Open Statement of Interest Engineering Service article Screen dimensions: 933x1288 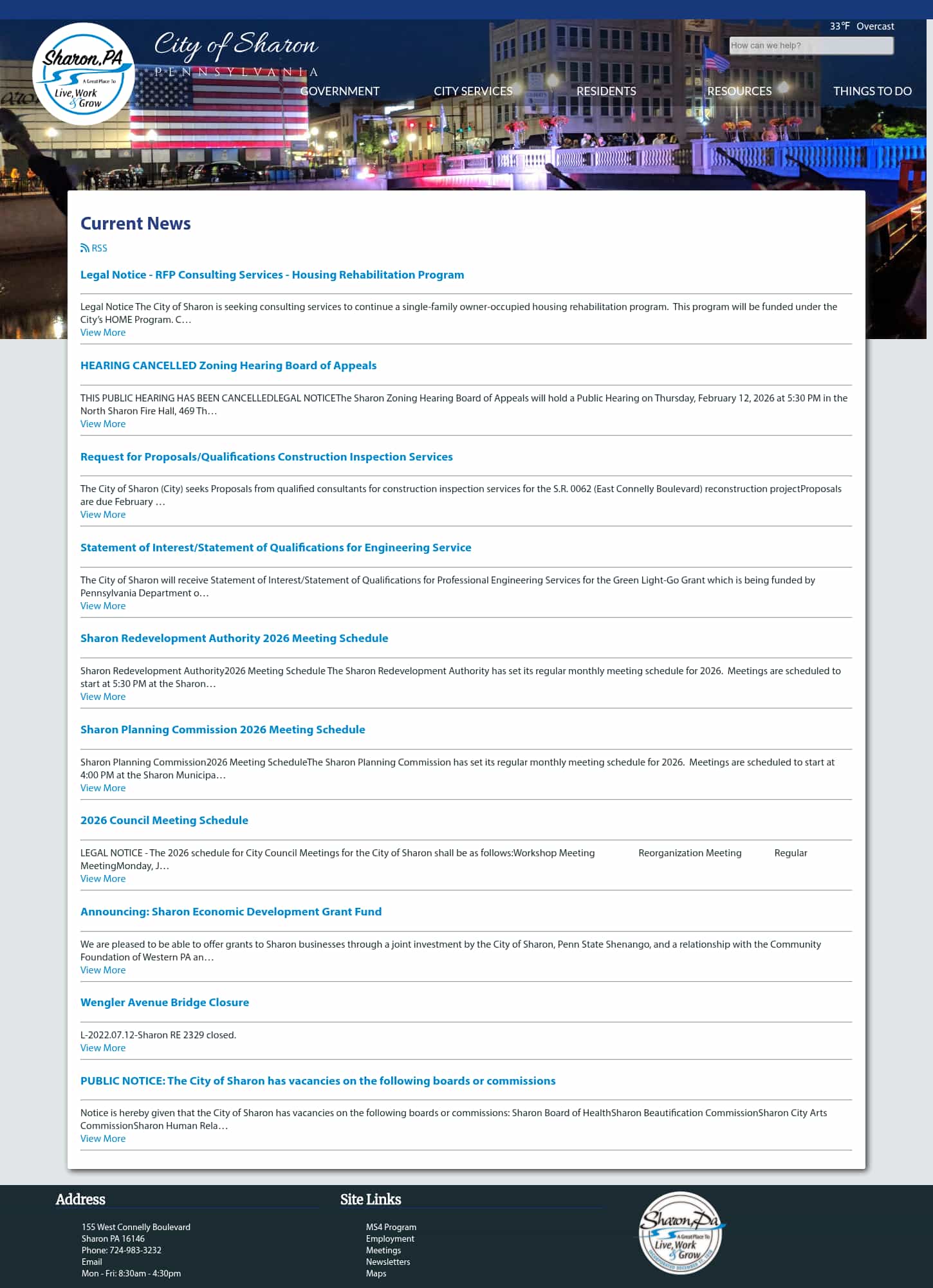click(x=276, y=547)
